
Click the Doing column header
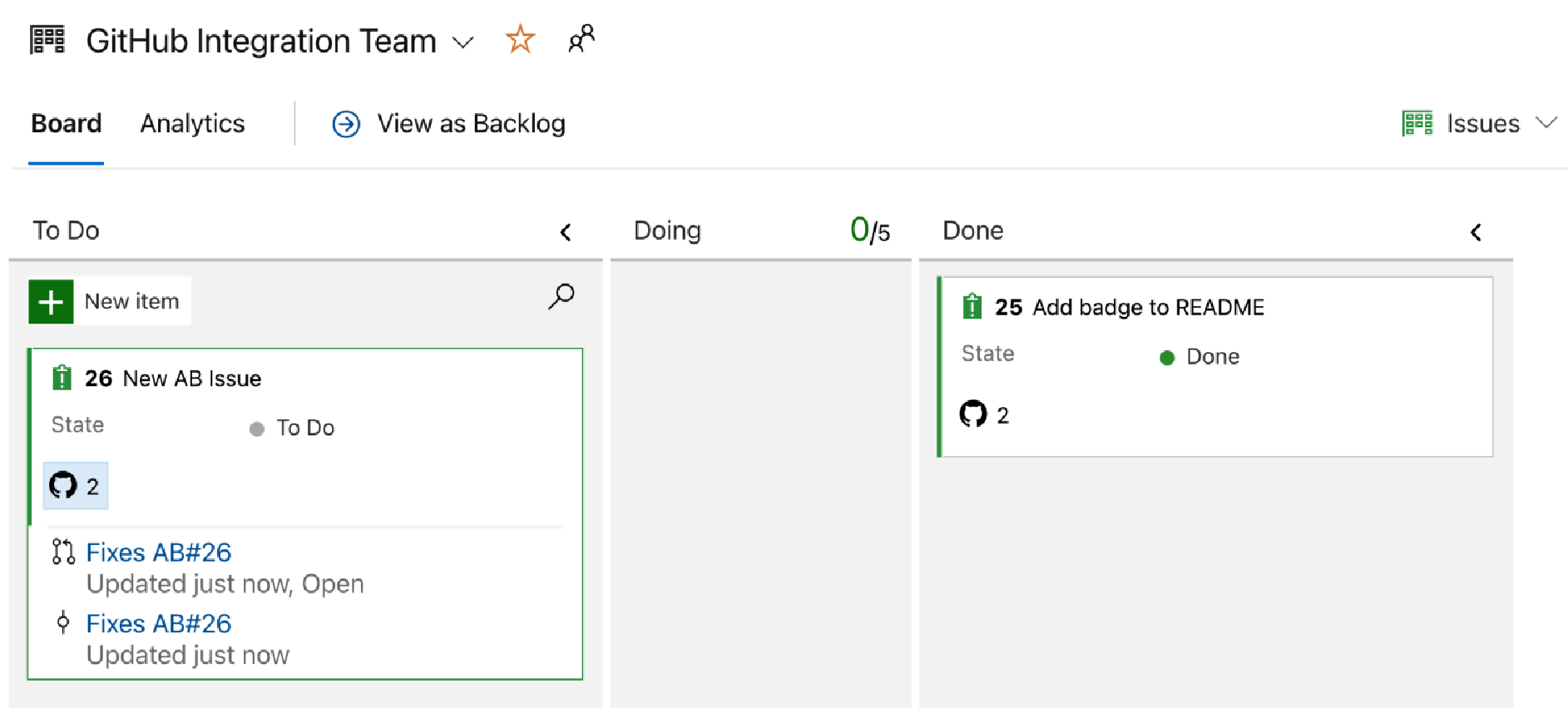click(667, 230)
